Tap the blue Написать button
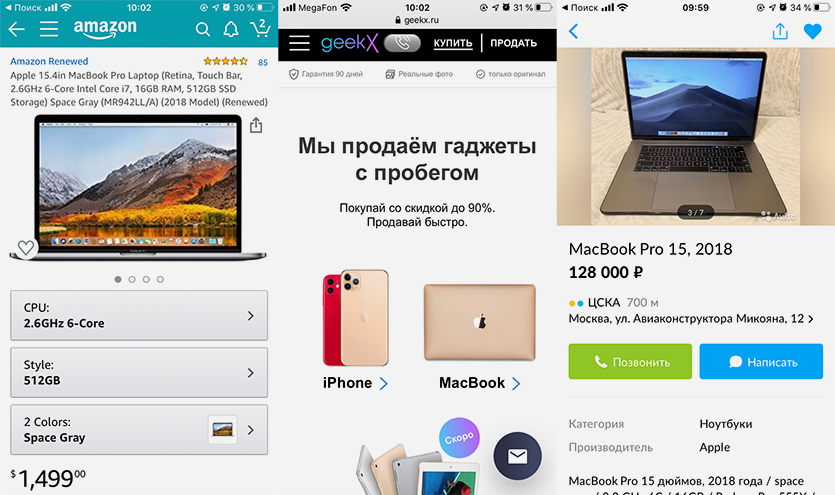The width and height of the screenshot is (835, 495). tap(761, 361)
